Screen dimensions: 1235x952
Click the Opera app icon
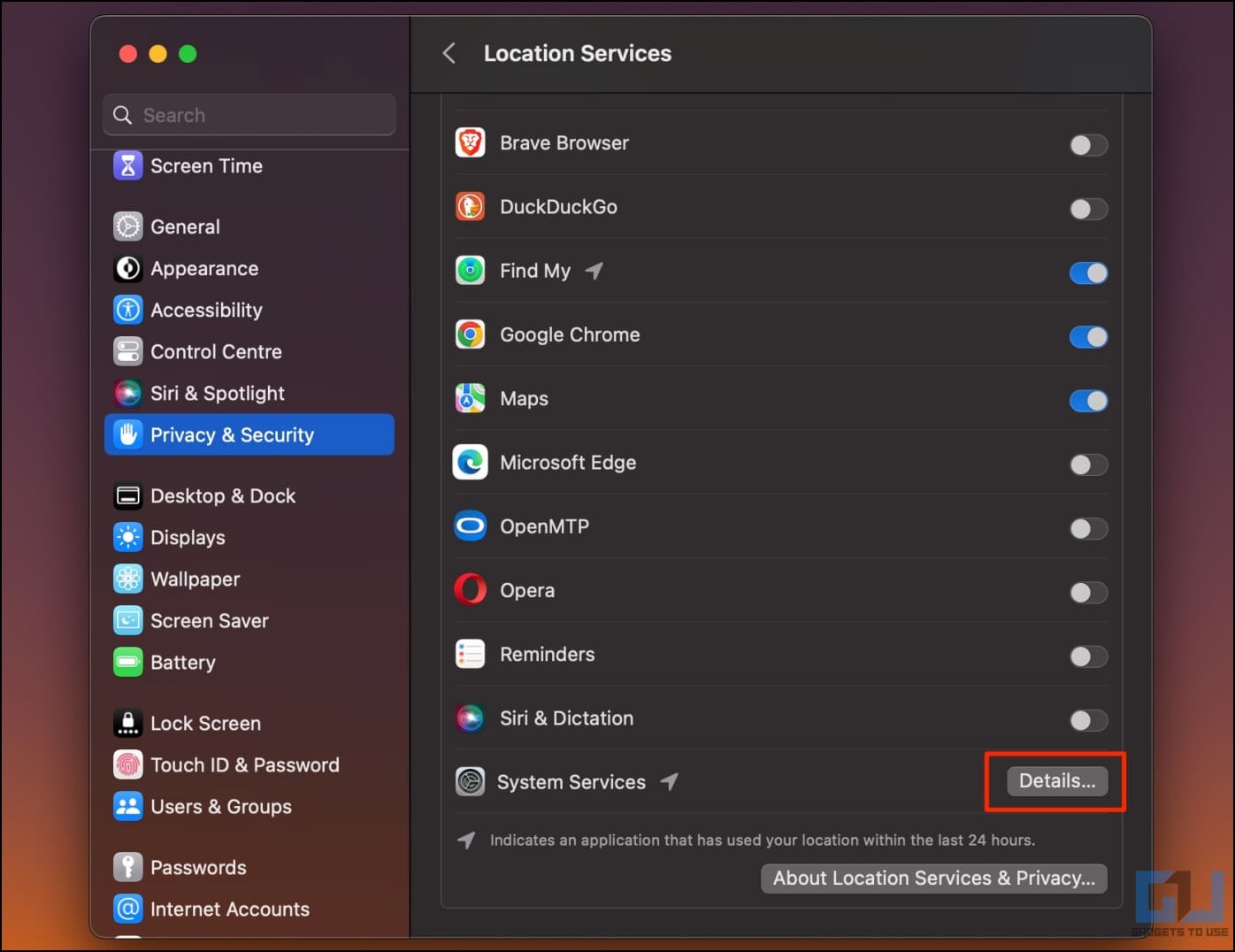(470, 590)
